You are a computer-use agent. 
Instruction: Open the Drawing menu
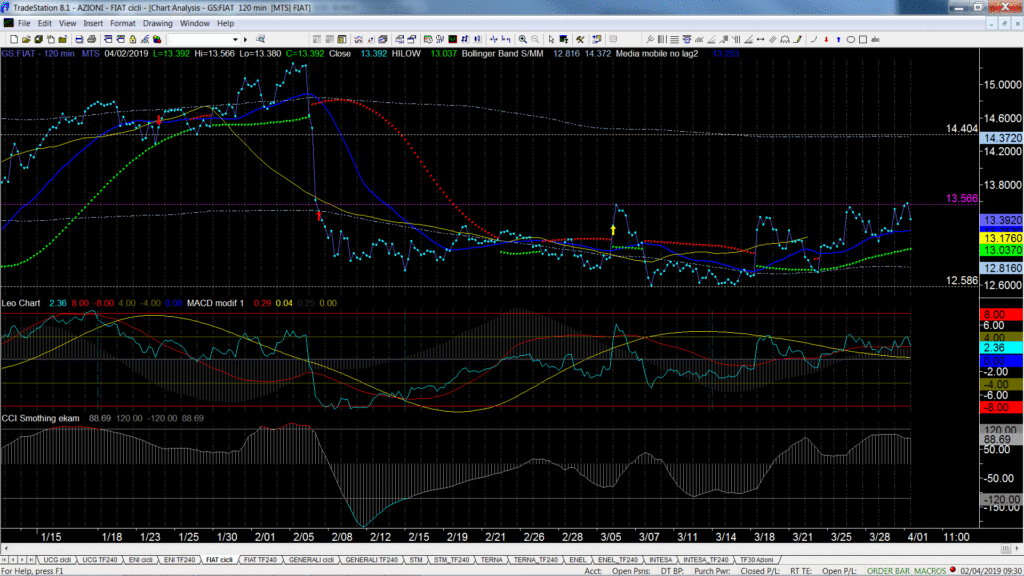click(x=157, y=24)
